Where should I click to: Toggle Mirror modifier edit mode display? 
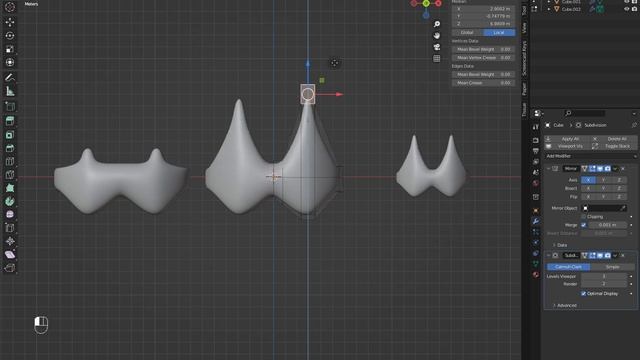pos(592,169)
